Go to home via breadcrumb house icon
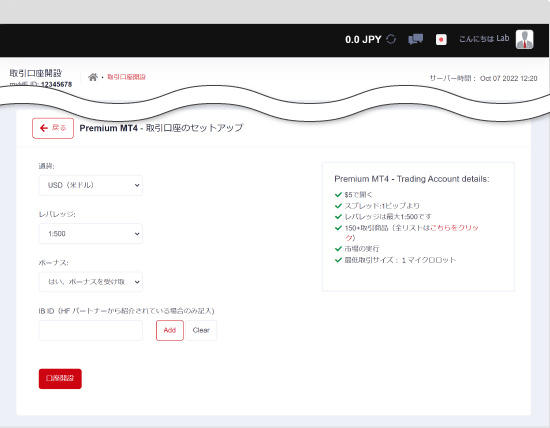Image resolution: width=550 pixels, height=428 pixels. pos(93,77)
